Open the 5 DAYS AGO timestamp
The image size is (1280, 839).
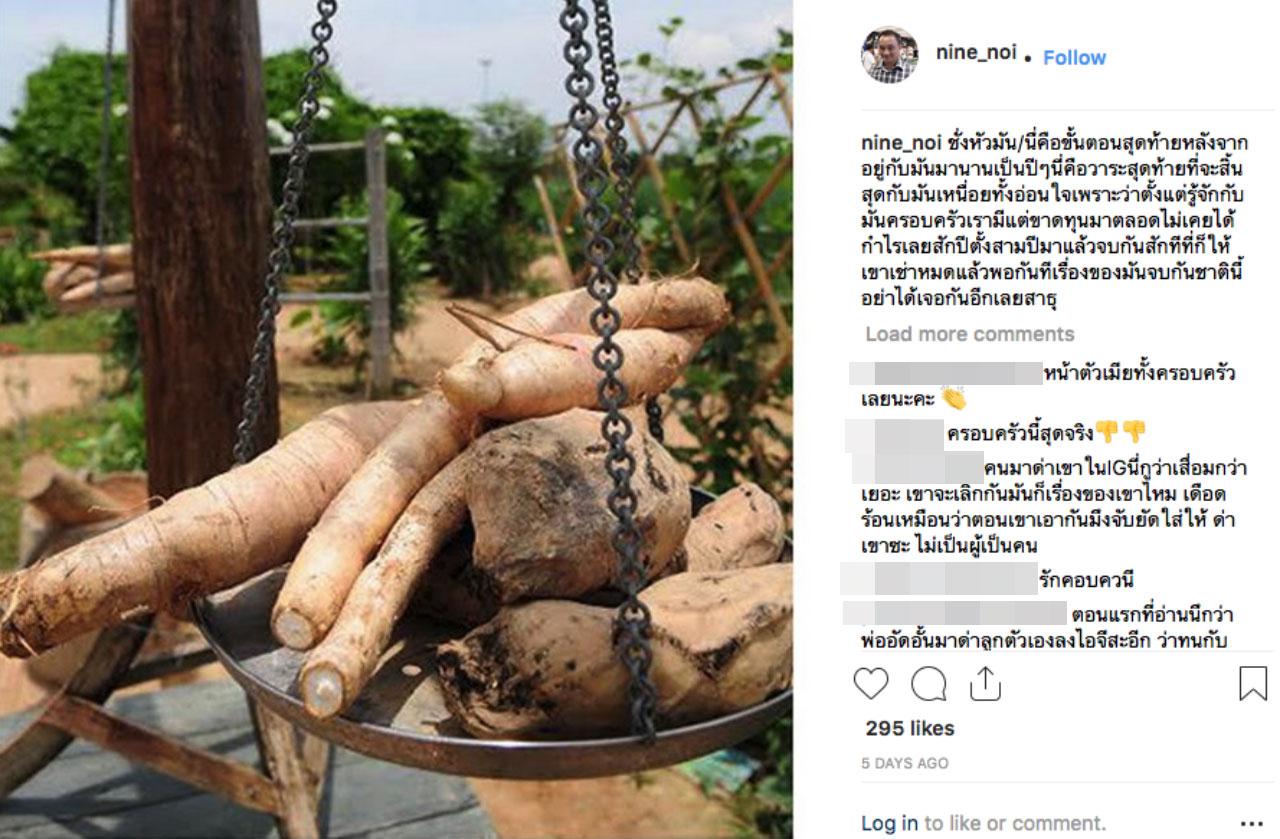click(x=904, y=763)
